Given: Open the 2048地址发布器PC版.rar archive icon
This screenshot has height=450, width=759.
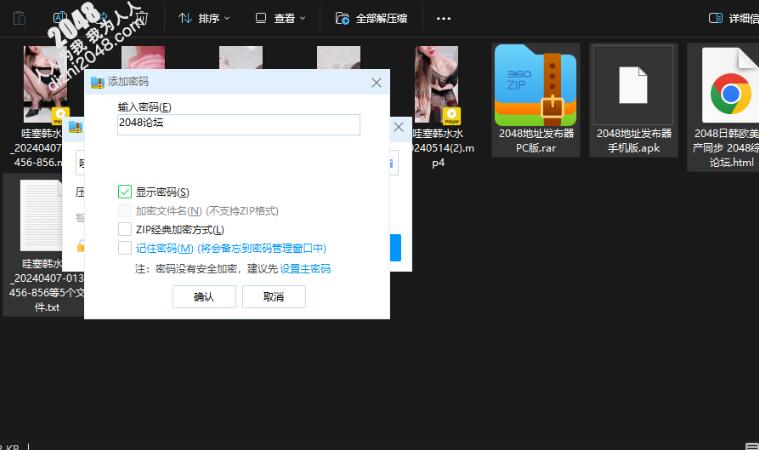Looking at the screenshot, I should (535, 86).
